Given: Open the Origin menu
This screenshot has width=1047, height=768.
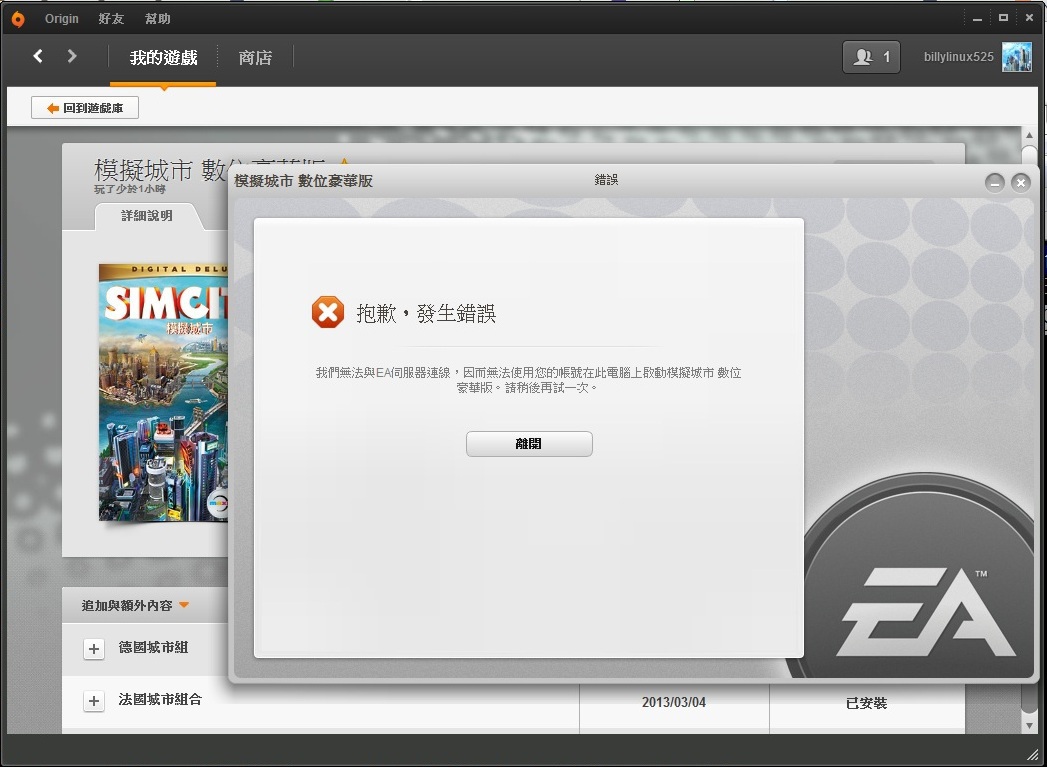Looking at the screenshot, I should pyautogui.click(x=61, y=19).
